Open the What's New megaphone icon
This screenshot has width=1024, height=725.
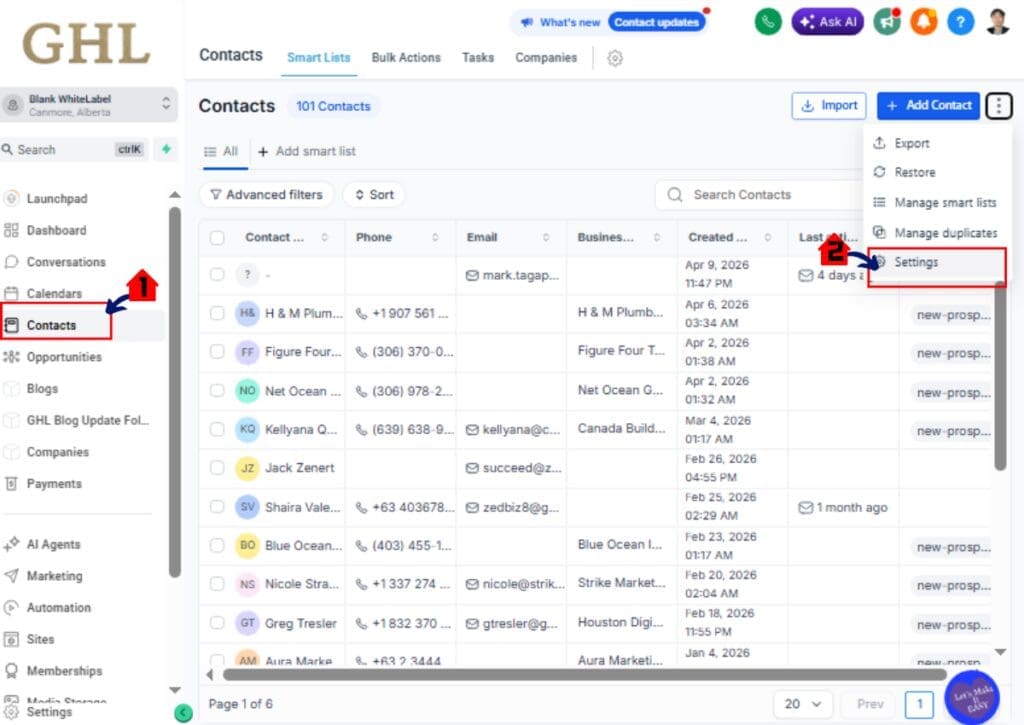[885, 20]
